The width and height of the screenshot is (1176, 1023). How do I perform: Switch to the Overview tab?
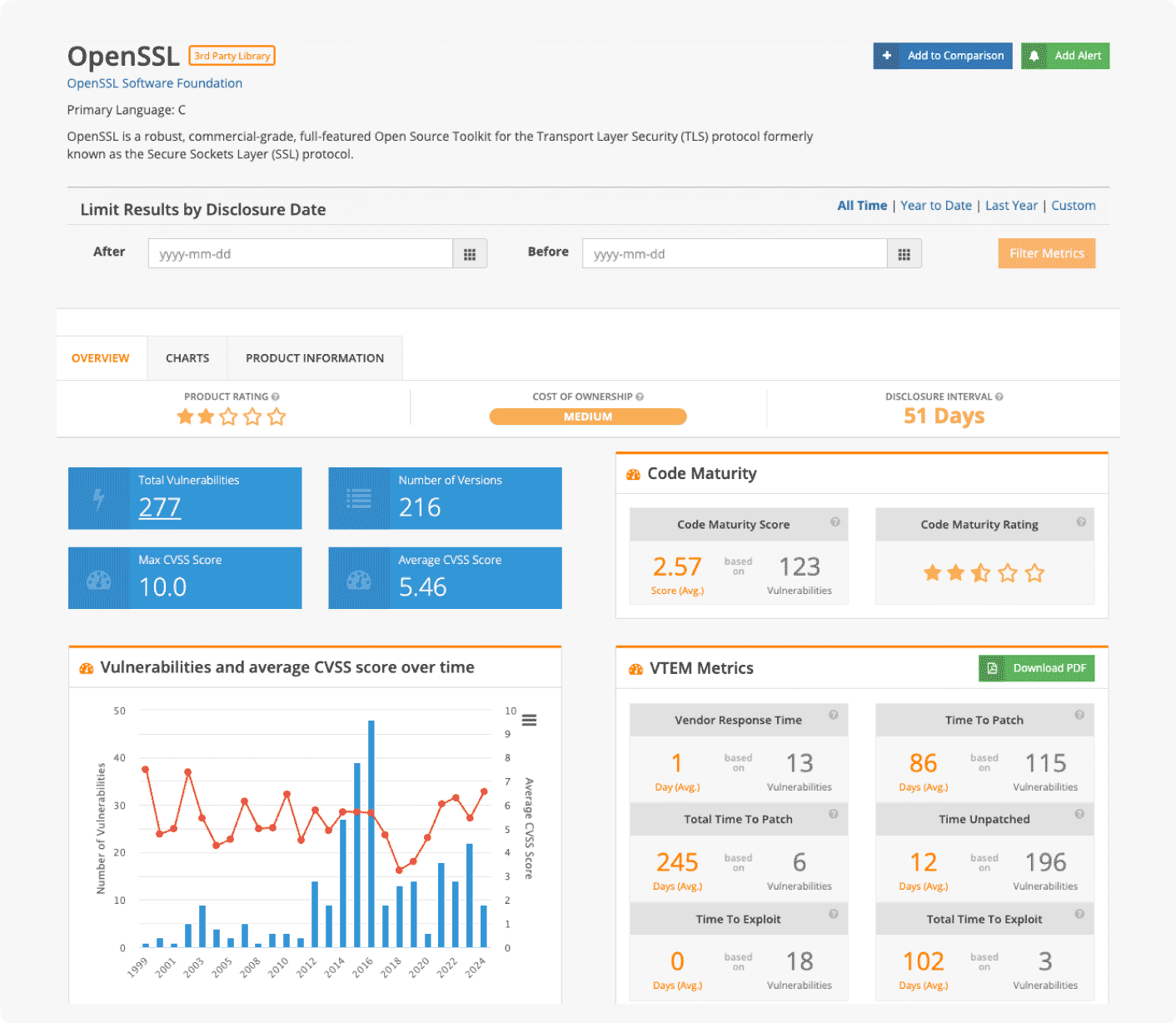tap(101, 358)
